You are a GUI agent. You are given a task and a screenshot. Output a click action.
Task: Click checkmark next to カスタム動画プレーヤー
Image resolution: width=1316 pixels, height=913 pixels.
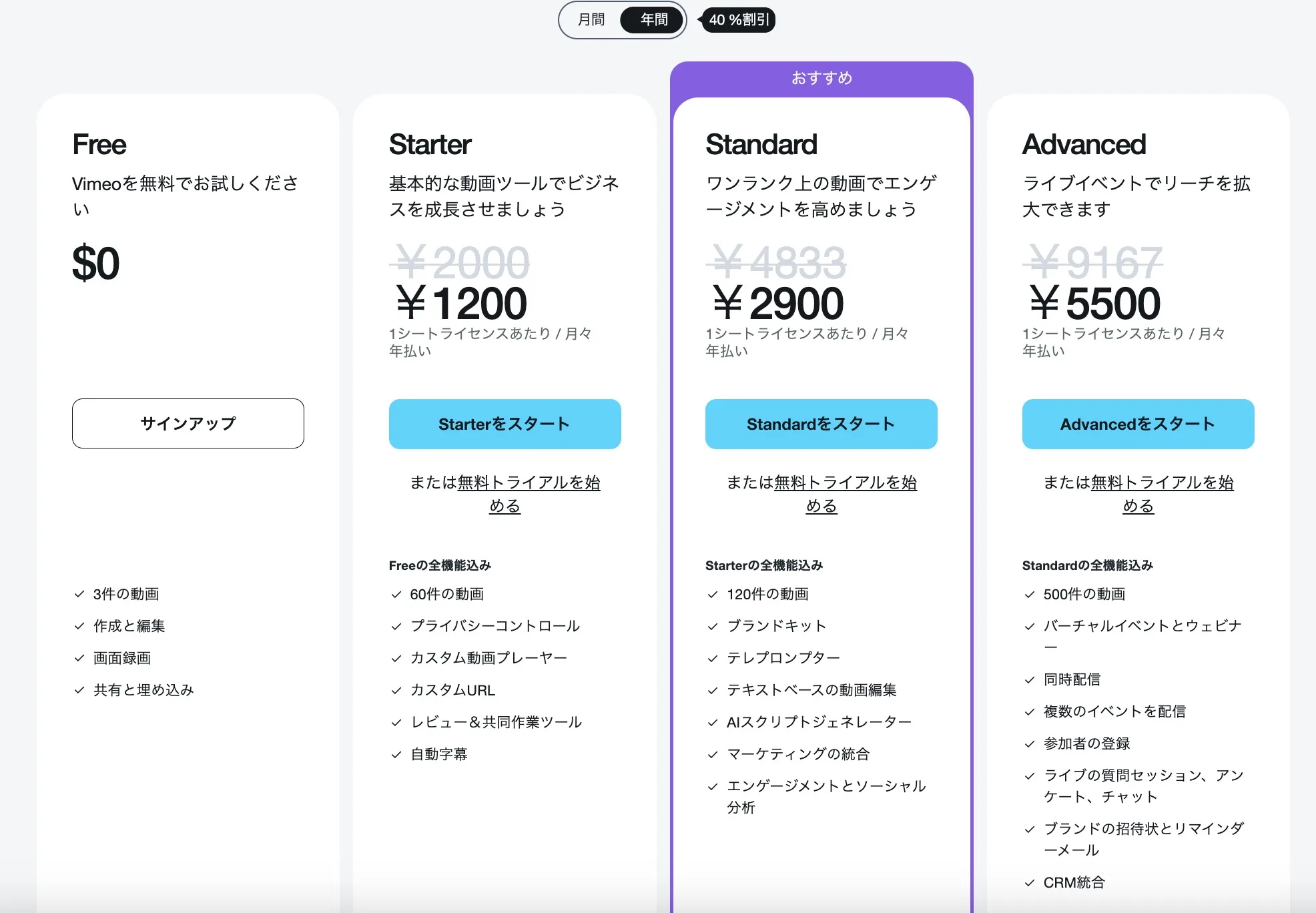click(396, 658)
